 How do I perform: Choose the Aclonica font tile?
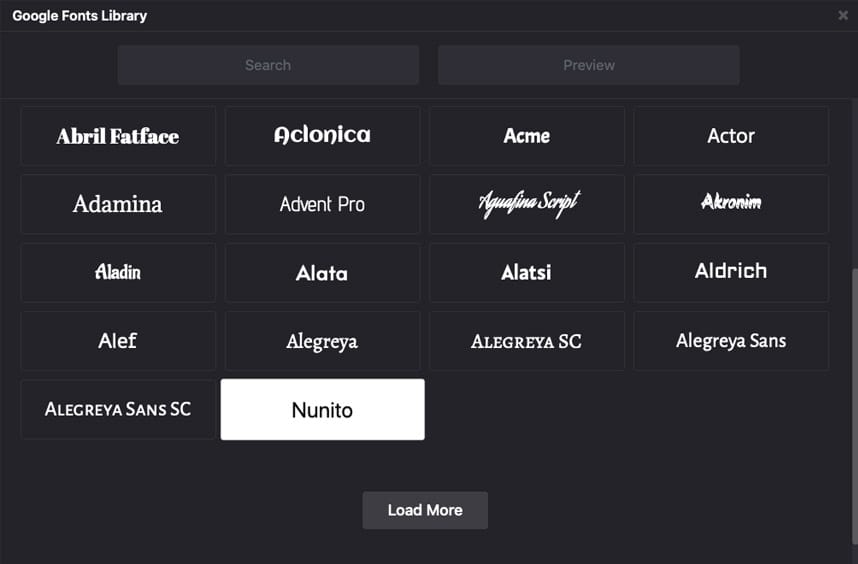coord(322,136)
